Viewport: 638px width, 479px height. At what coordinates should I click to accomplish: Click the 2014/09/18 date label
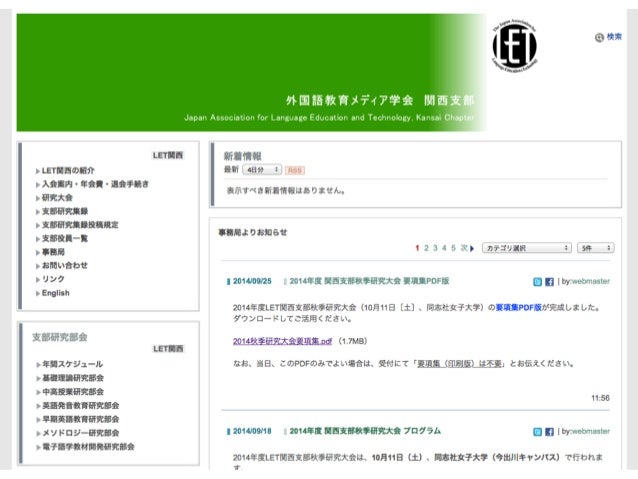(x=252, y=431)
